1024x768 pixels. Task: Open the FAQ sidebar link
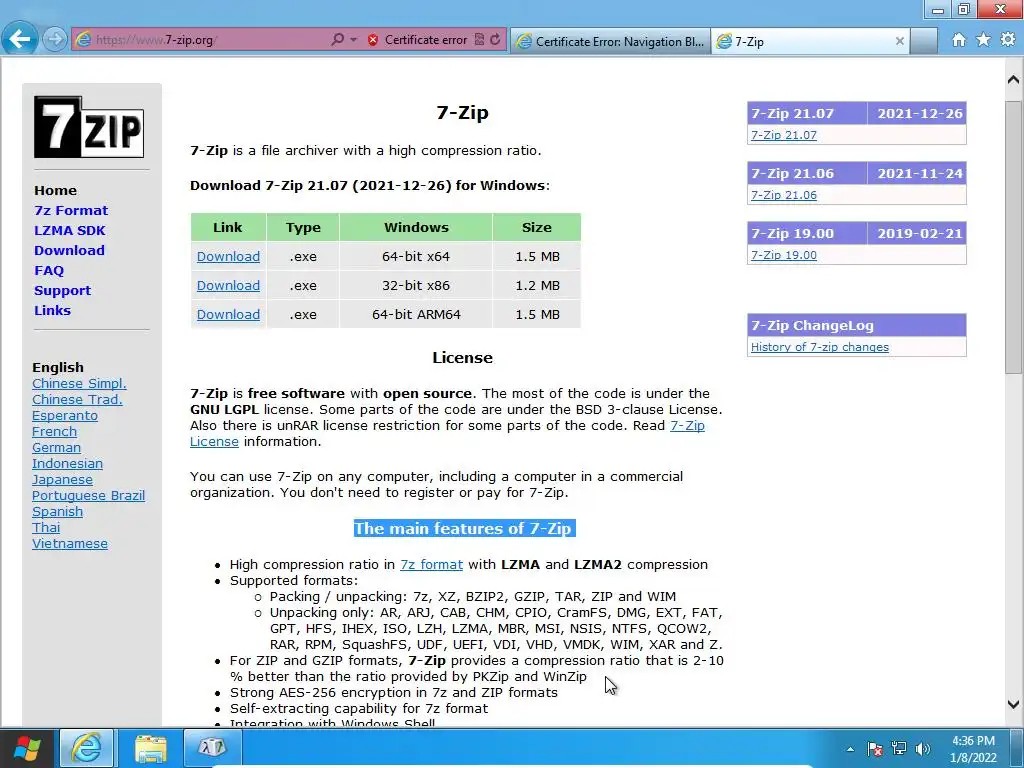(49, 270)
